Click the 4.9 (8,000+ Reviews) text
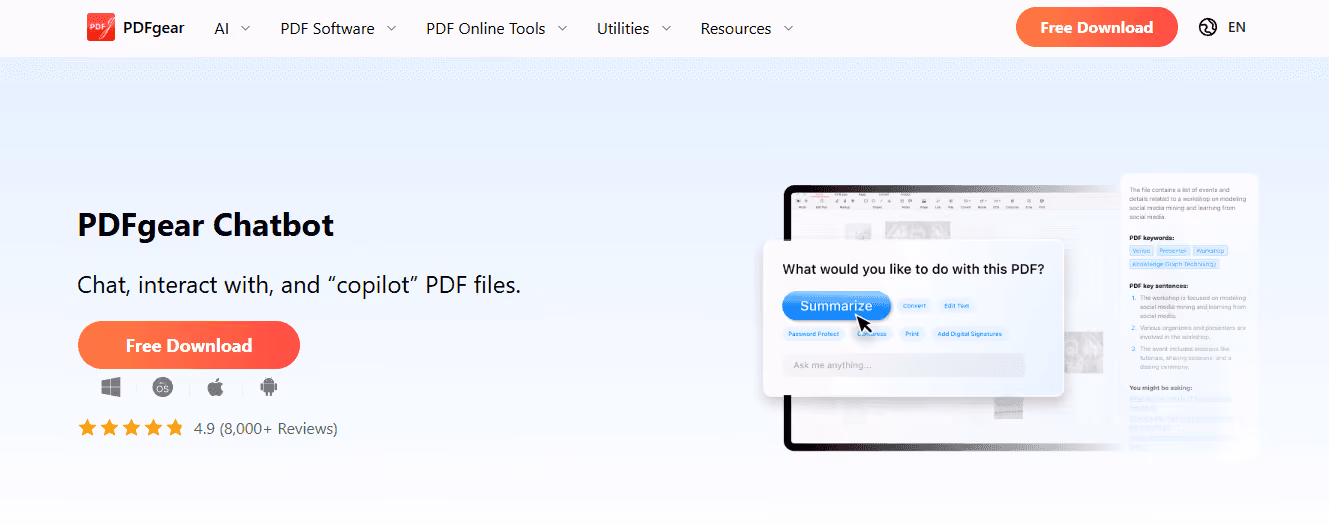Viewport: 1329px width, 525px height. coord(266,428)
